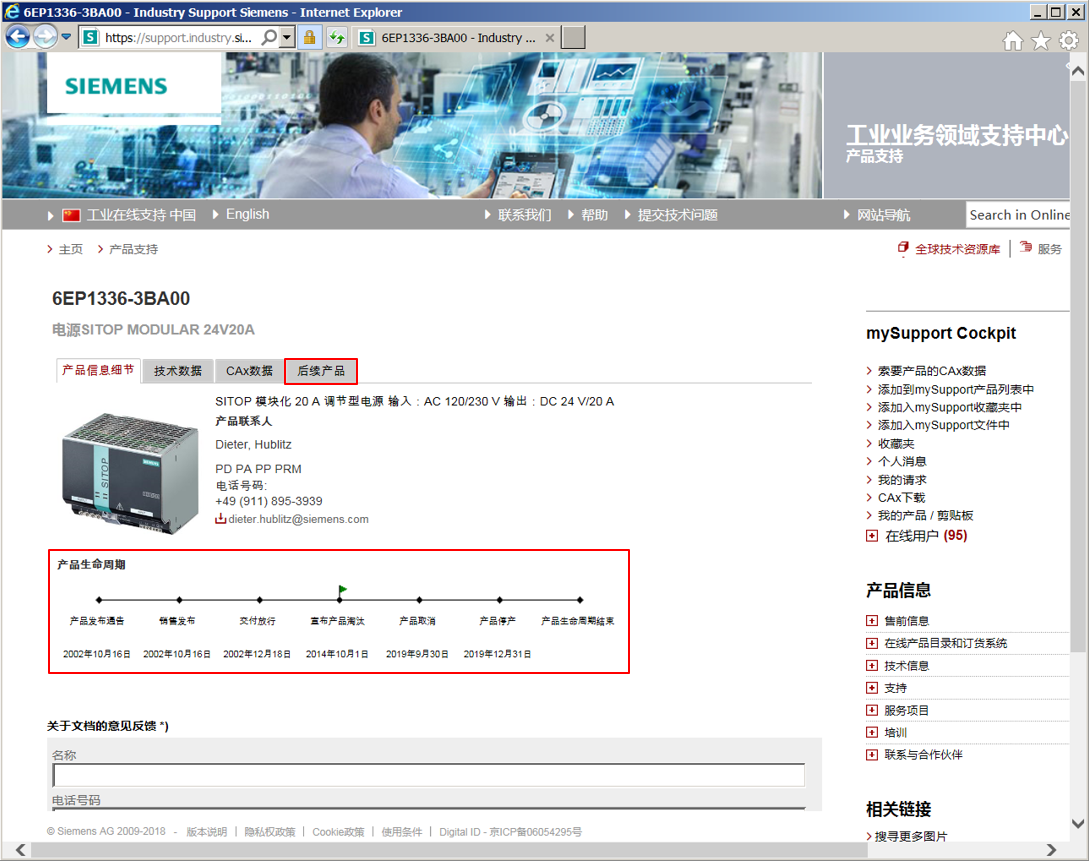Screen dimensions: 1089x861
Task: Switch to the 后续产品 tab
Action: (x=321, y=371)
